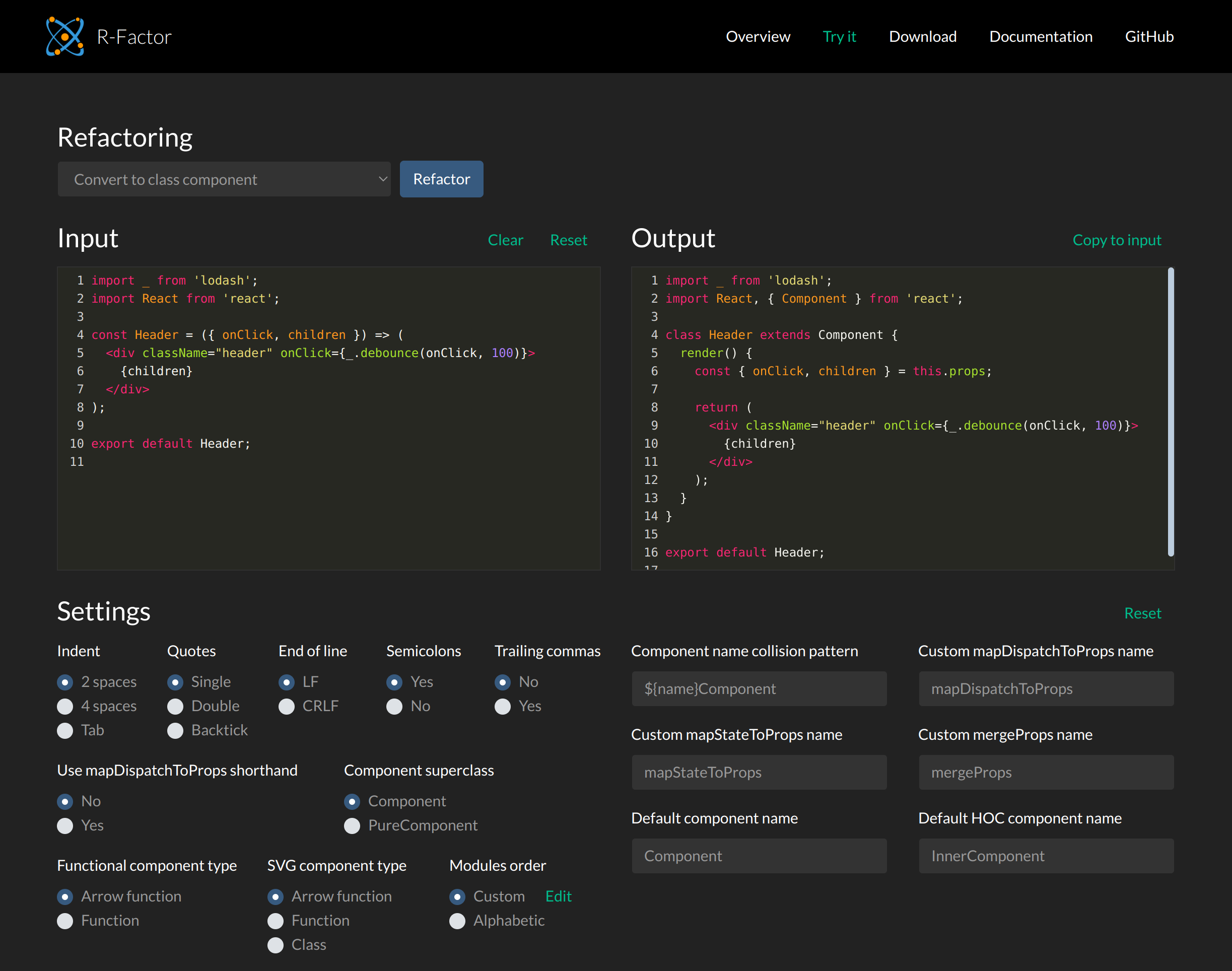The width and height of the screenshot is (1232, 971).
Task: Choose Component superclass option
Action: pyautogui.click(x=353, y=801)
